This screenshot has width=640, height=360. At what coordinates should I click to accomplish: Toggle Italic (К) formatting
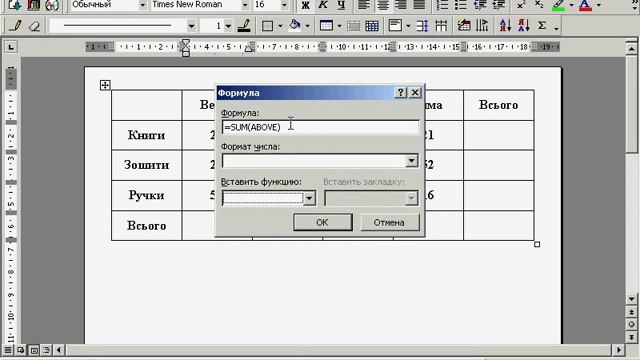[x=323, y=5]
